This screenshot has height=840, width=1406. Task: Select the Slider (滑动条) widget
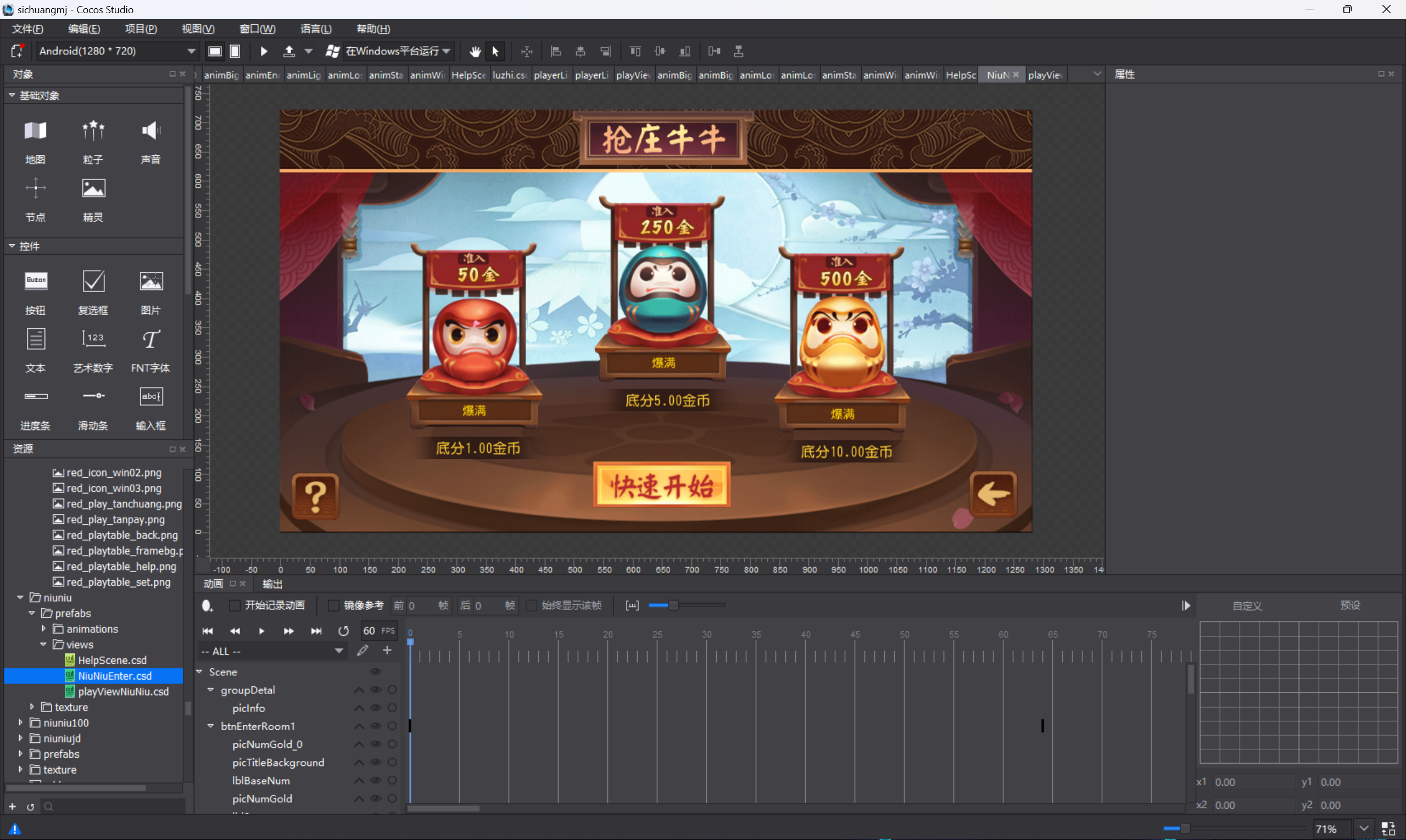[93, 407]
